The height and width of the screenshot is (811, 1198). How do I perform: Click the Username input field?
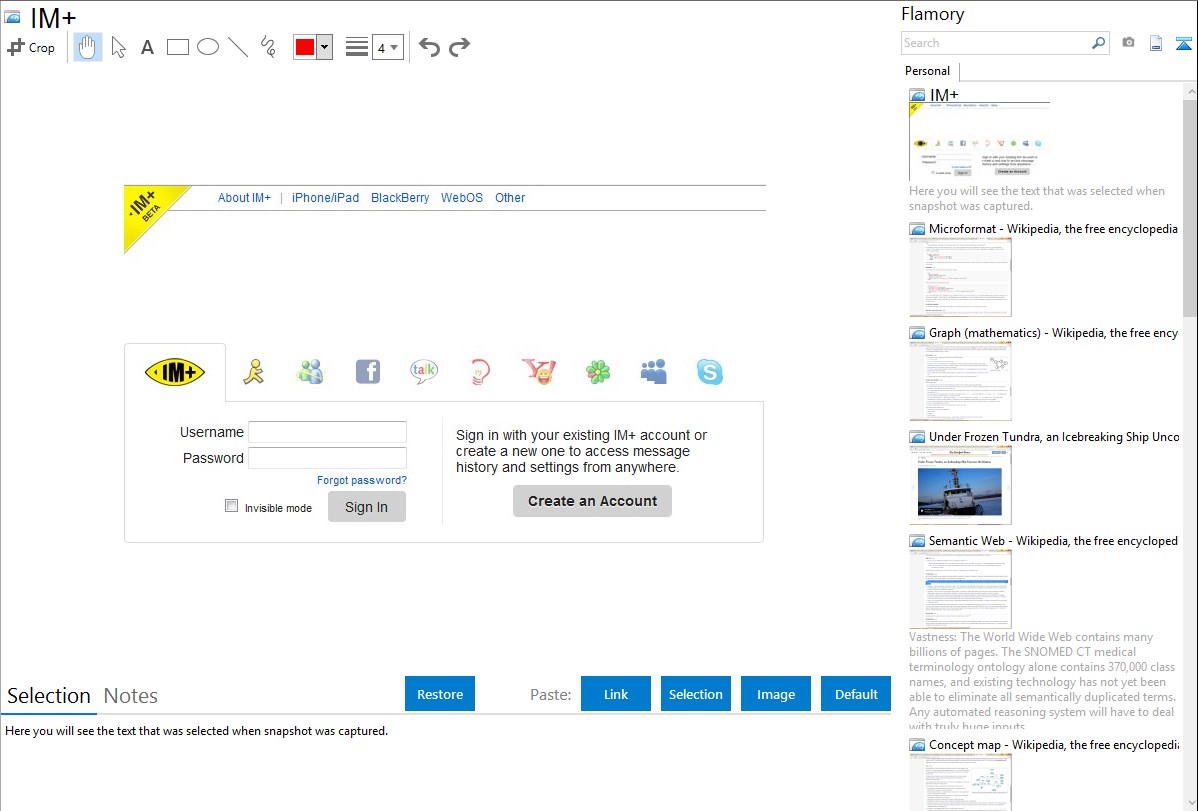pos(327,432)
